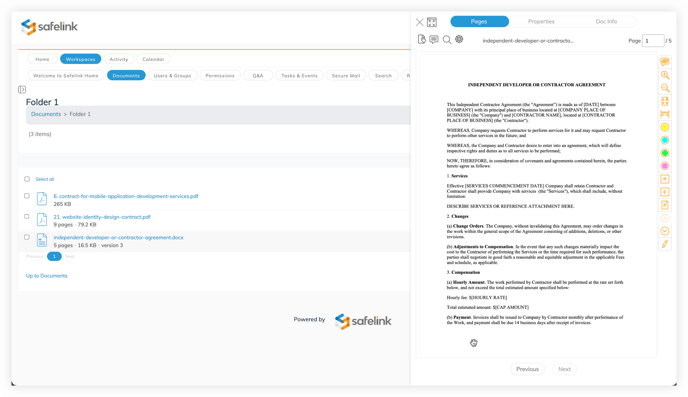This screenshot has height=397, width=688.
Task: Open the comments speech-bubble icon
Action: point(434,39)
